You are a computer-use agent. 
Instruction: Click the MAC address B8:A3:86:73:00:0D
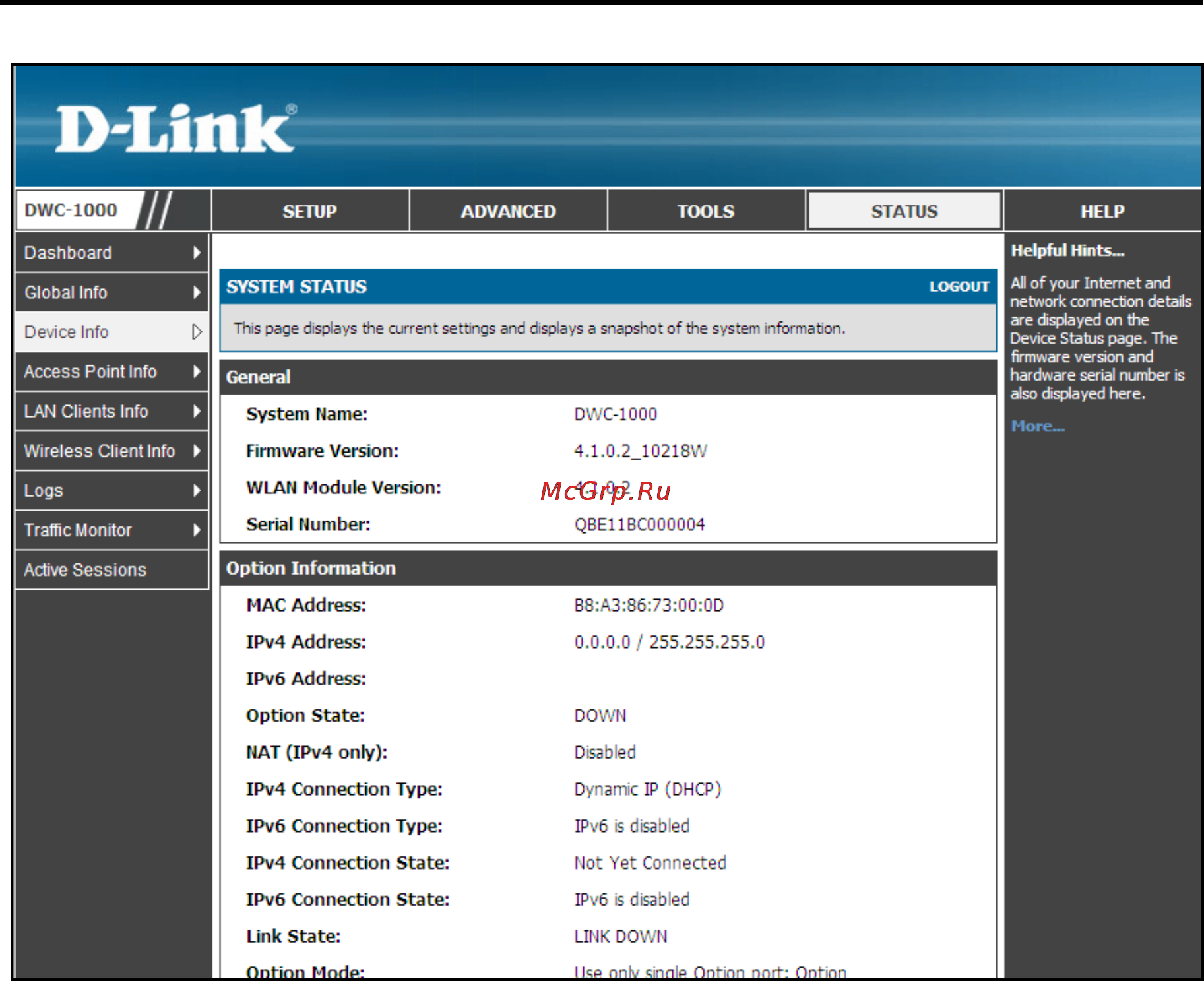tap(649, 605)
